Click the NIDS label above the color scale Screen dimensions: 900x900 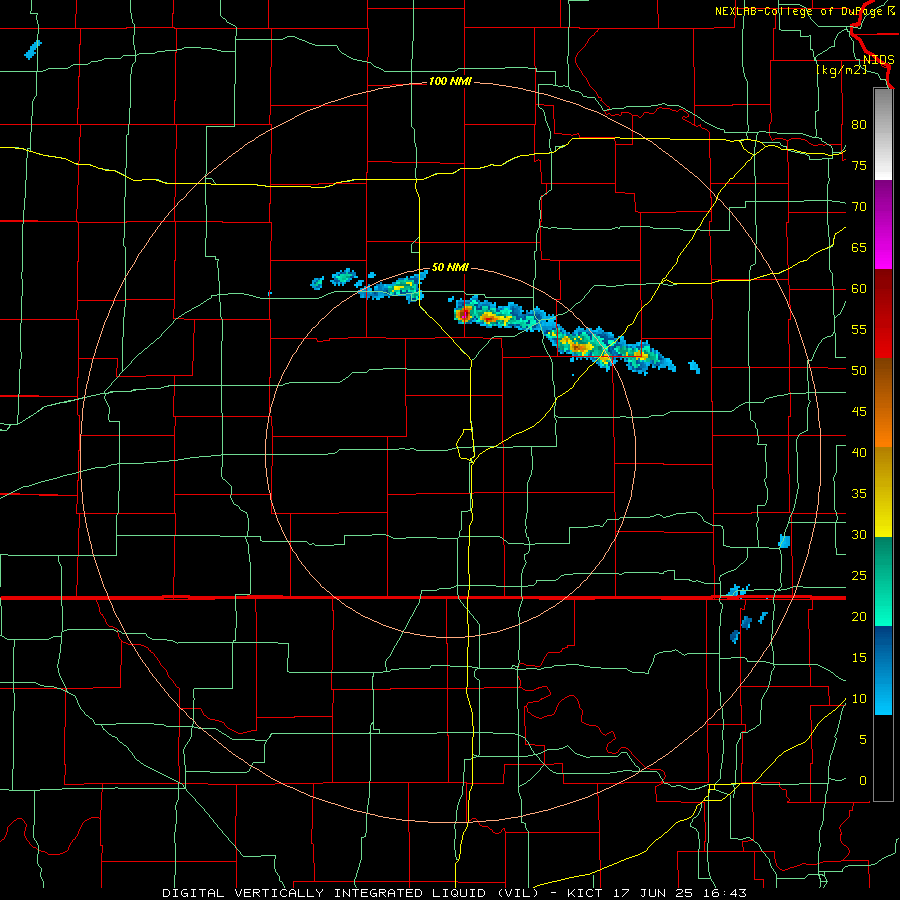click(x=878, y=60)
